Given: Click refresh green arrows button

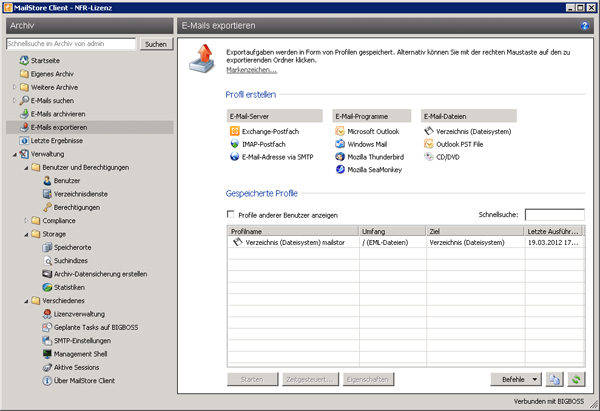Looking at the screenshot, I should click(576, 379).
